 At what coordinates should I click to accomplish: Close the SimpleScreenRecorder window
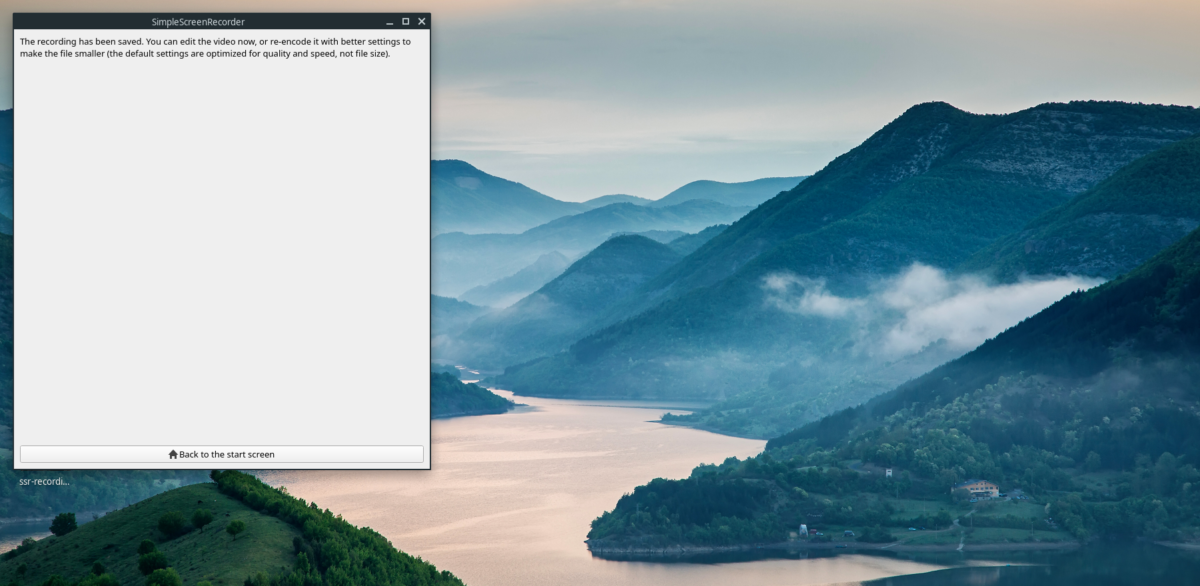tap(422, 21)
